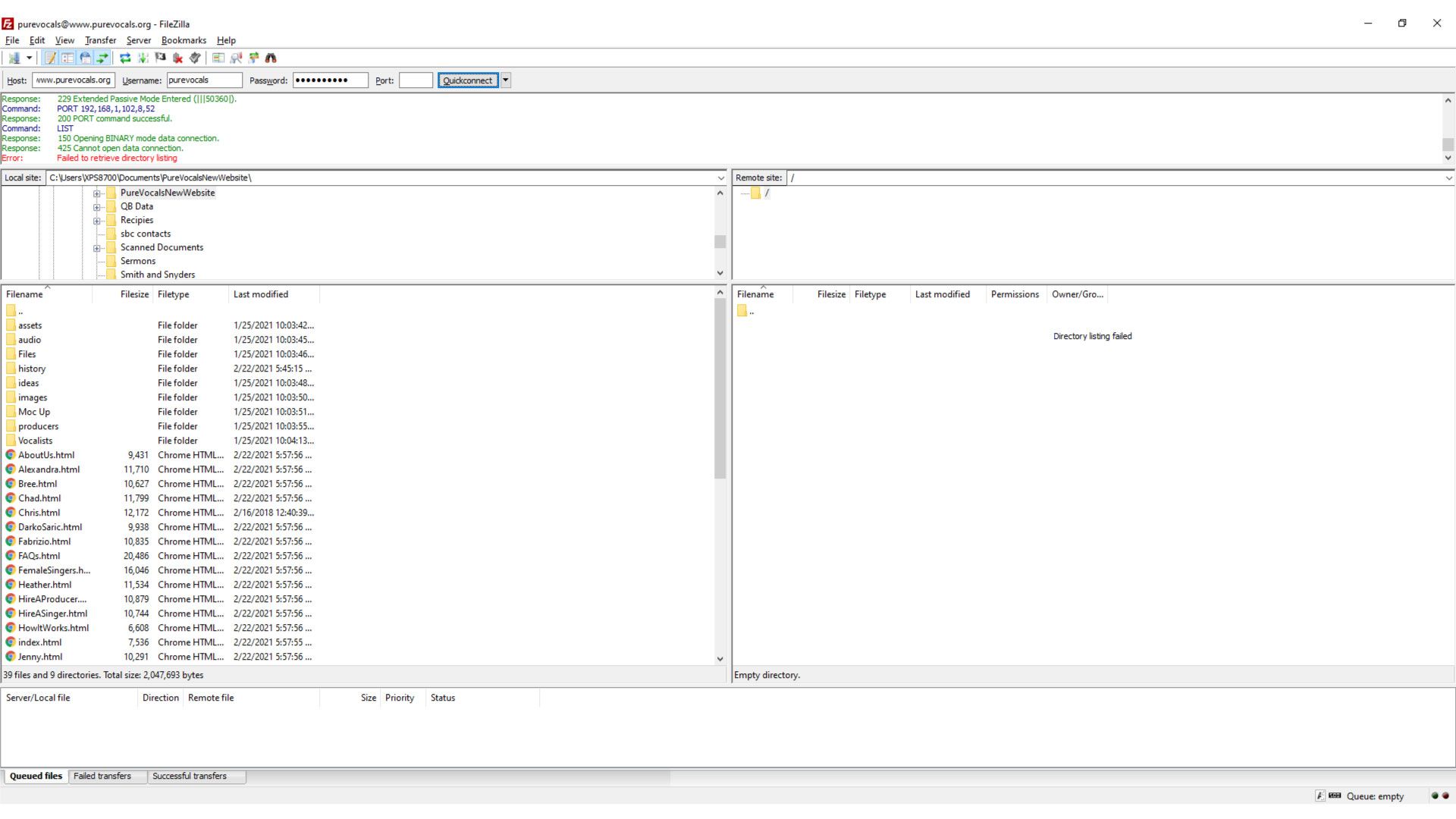1456x819 pixels.
Task: Select the assets folder in local files
Action: pos(30,325)
